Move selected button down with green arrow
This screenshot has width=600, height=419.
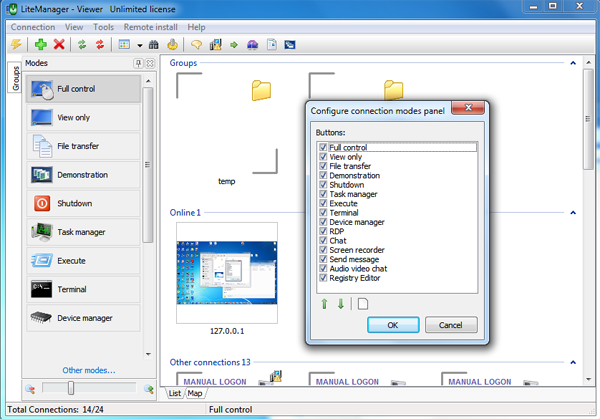point(341,304)
